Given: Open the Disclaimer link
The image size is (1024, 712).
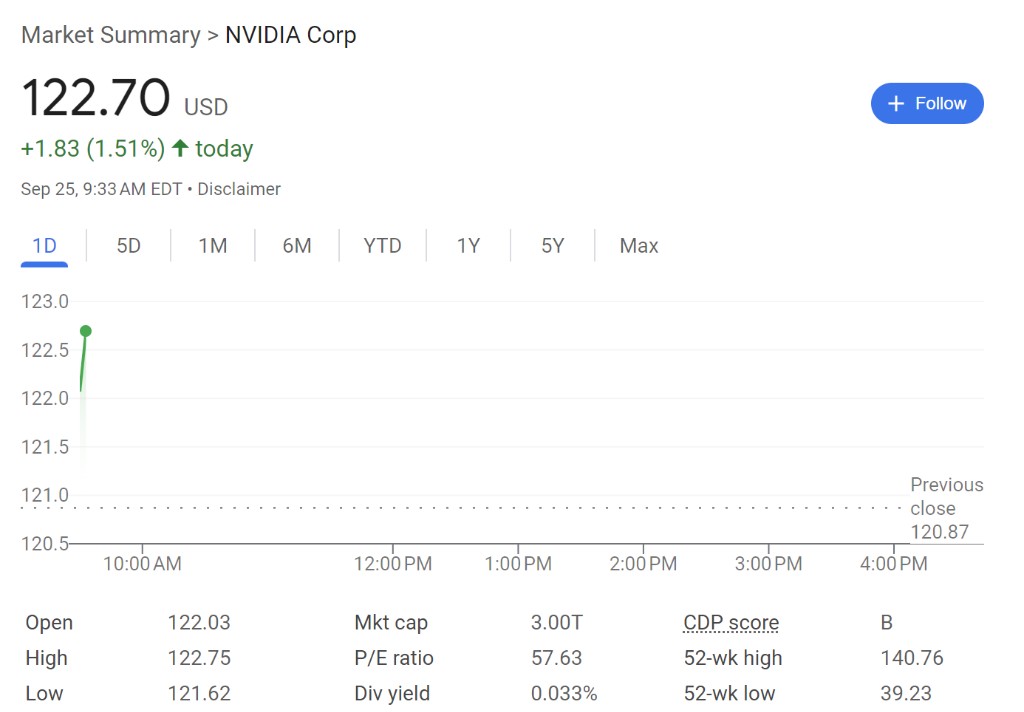Looking at the screenshot, I should pyautogui.click(x=239, y=189).
